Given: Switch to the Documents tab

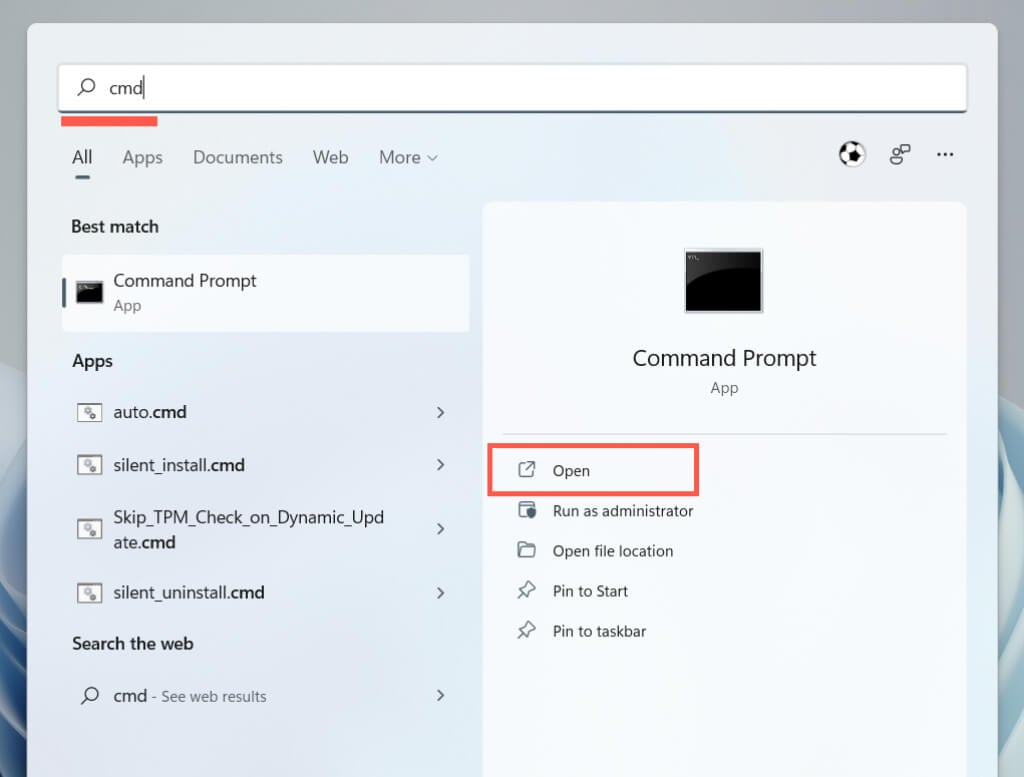Looking at the screenshot, I should 238,157.
